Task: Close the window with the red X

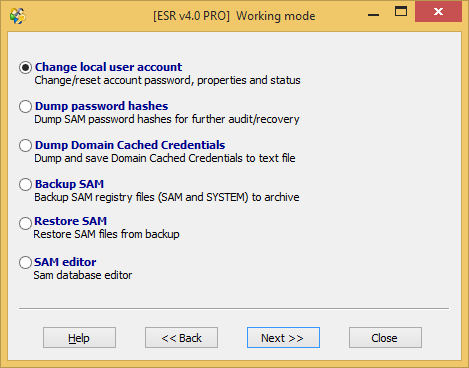Action: (x=438, y=12)
